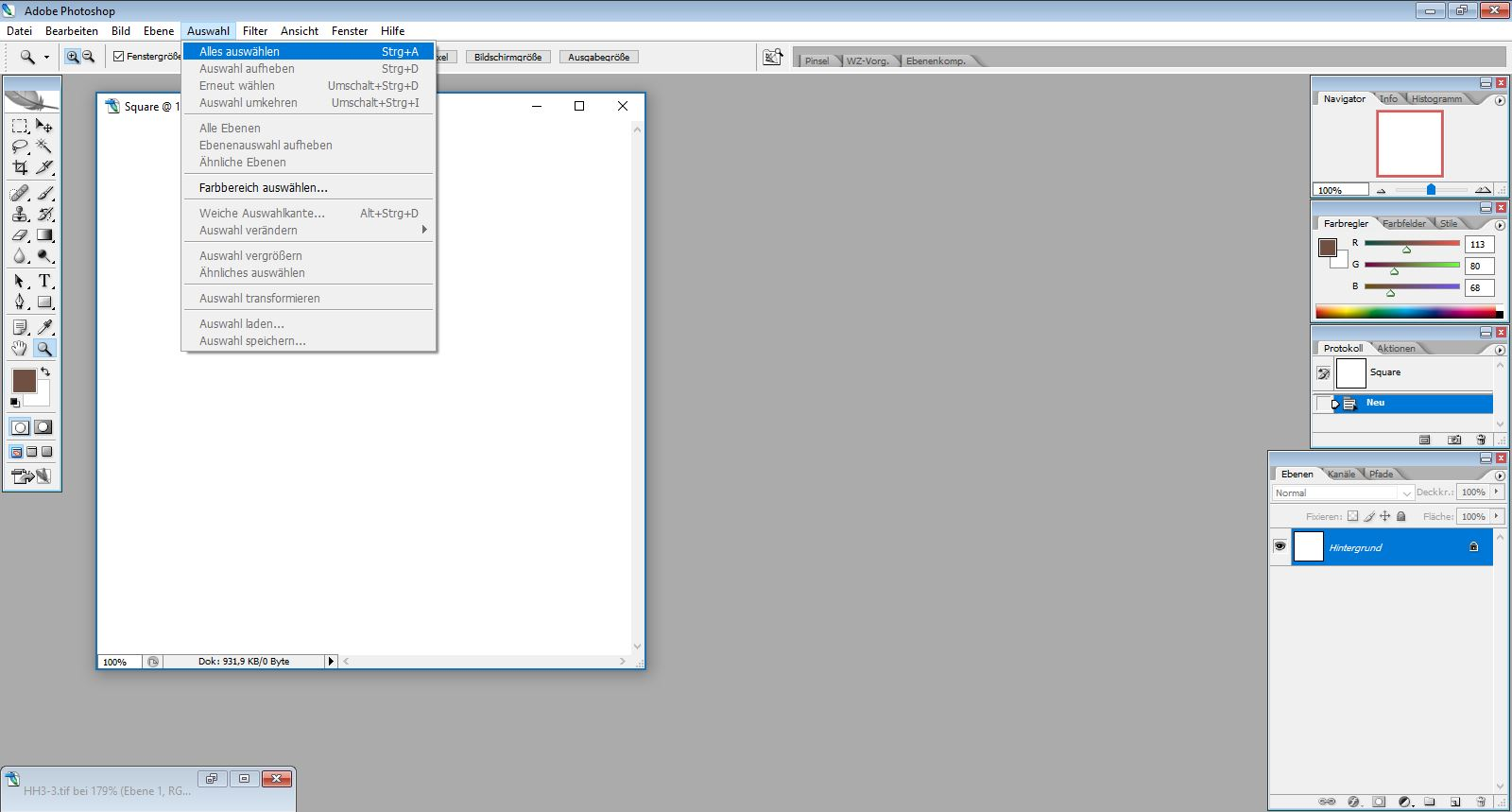
Task: Click the foreground color swatch in the toolbox
Action: pyautogui.click(x=24, y=381)
